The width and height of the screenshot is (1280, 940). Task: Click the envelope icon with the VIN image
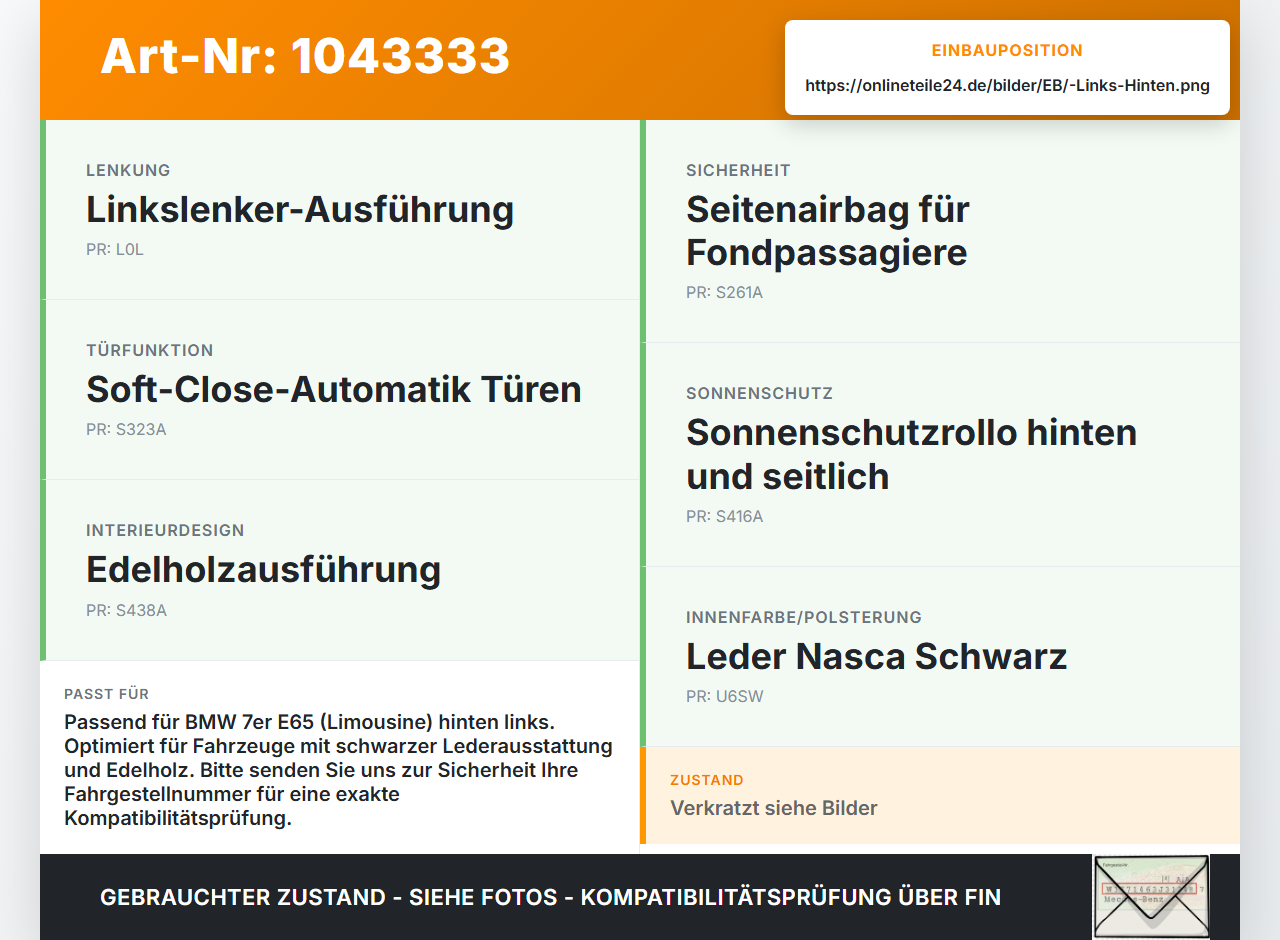1151,897
